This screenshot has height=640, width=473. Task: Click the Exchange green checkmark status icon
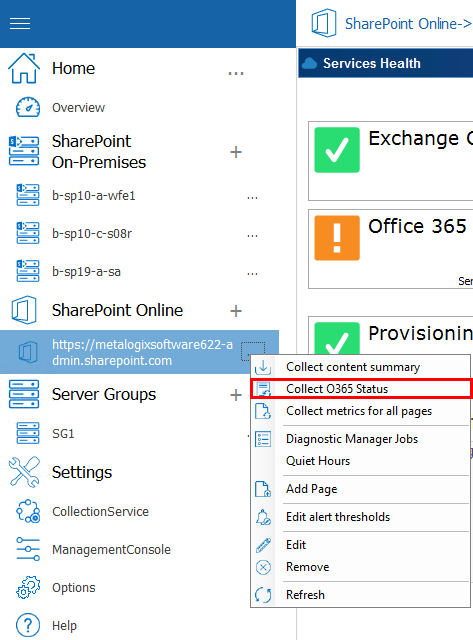pos(337,150)
